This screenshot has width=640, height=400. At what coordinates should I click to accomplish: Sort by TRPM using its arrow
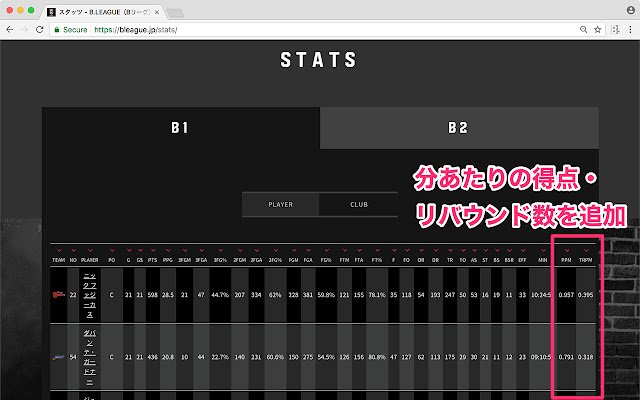tap(586, 250)
